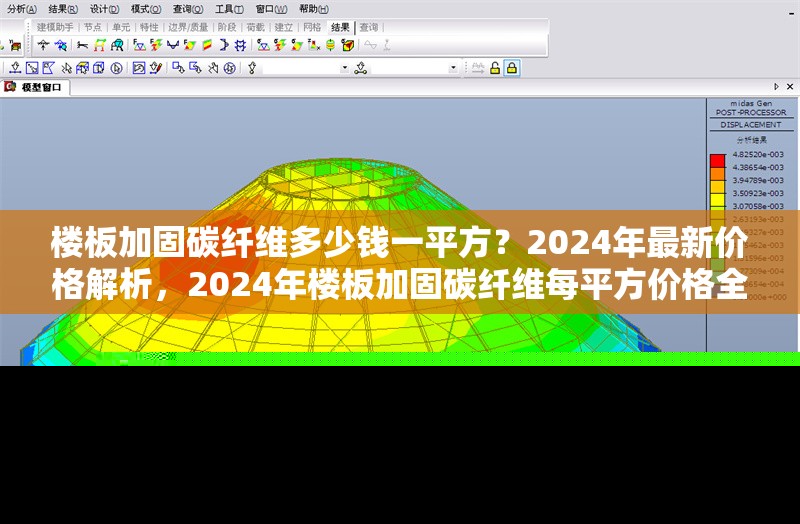Open the 工具(T) menu
This screenshot has height=524, width=800.
click(x=229, y=9)
